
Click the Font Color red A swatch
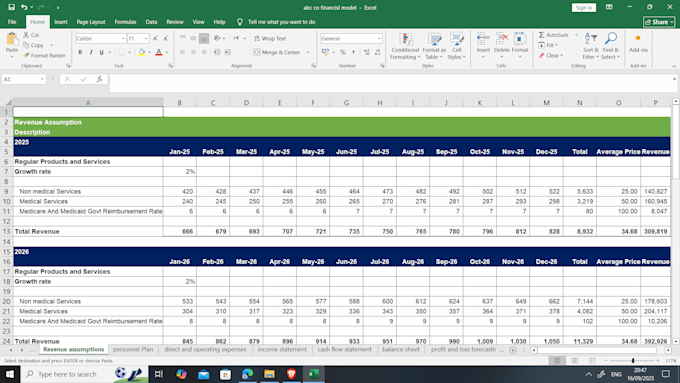tap(159, 52)
